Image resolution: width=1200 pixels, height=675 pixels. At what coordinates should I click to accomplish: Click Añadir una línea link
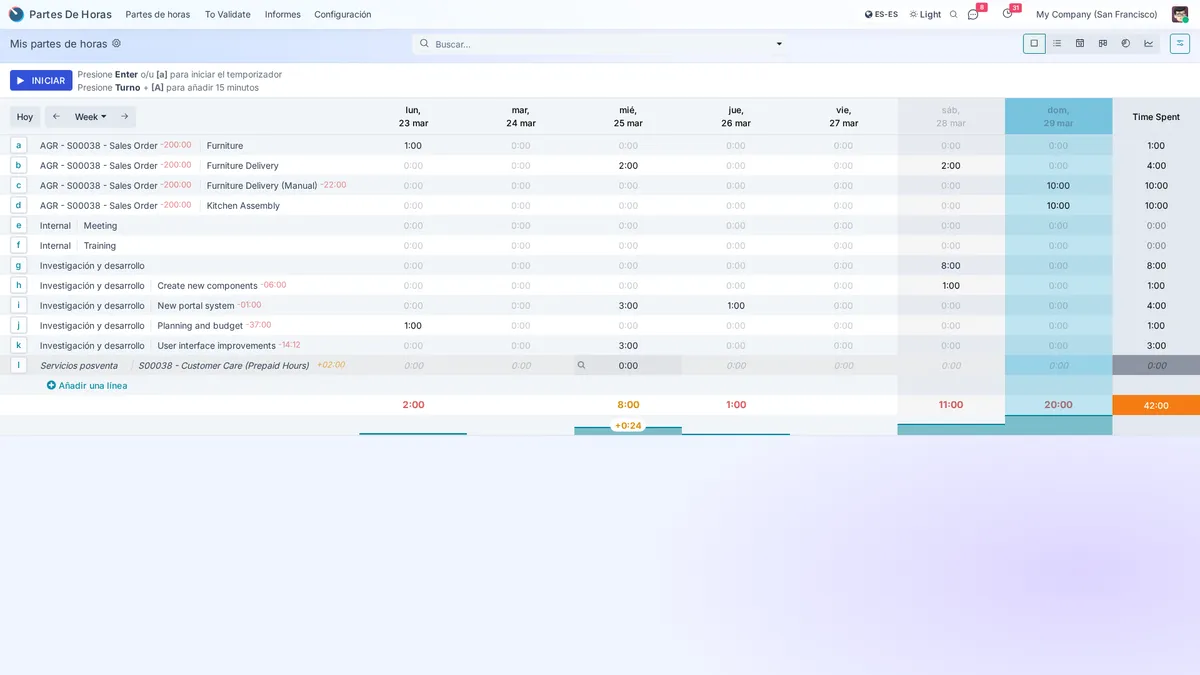90,385
